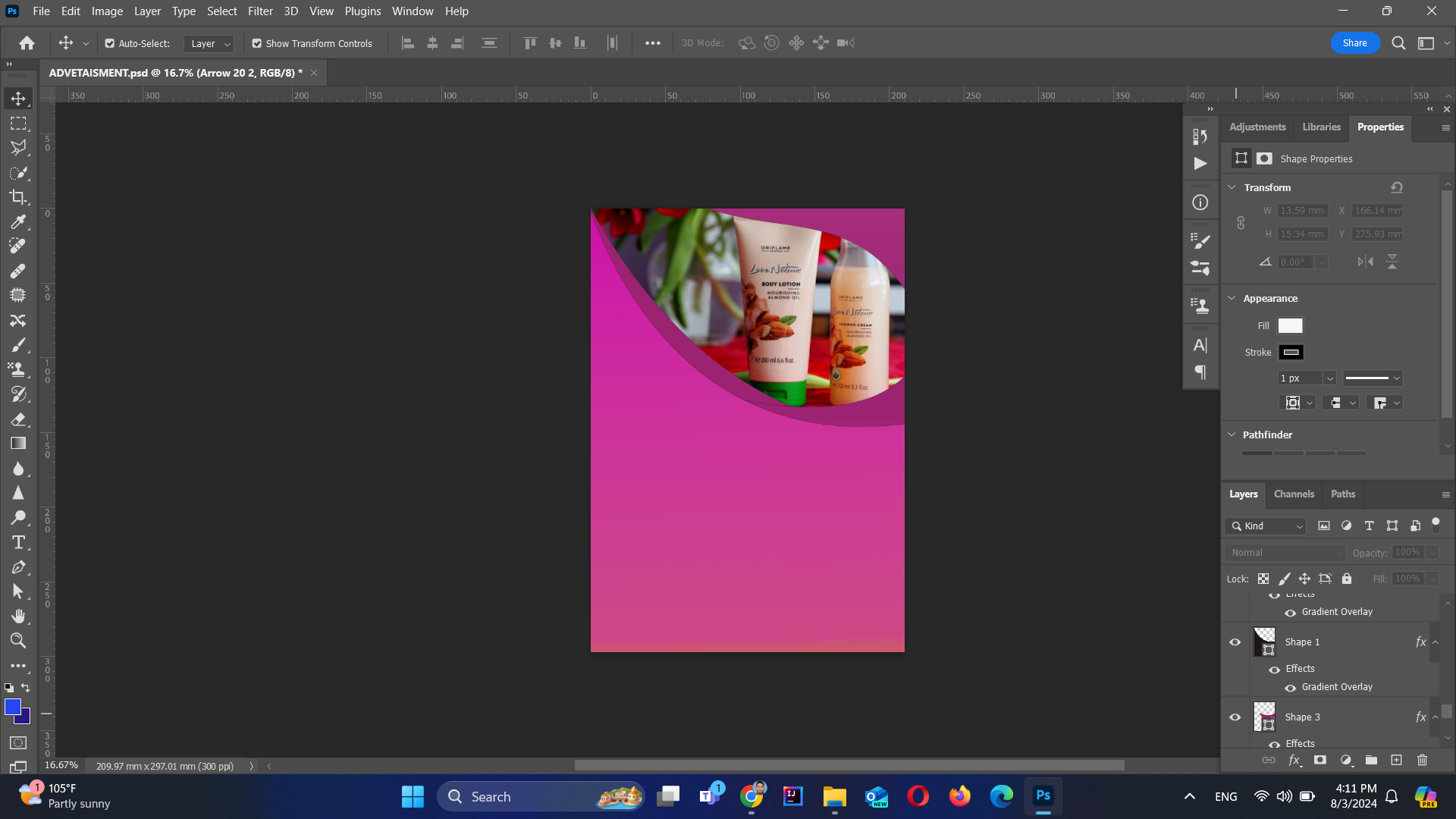Click the Shape 1 layer thumbnail
The width and height of the screenshot is (1456, 819).
(1264, 642)
